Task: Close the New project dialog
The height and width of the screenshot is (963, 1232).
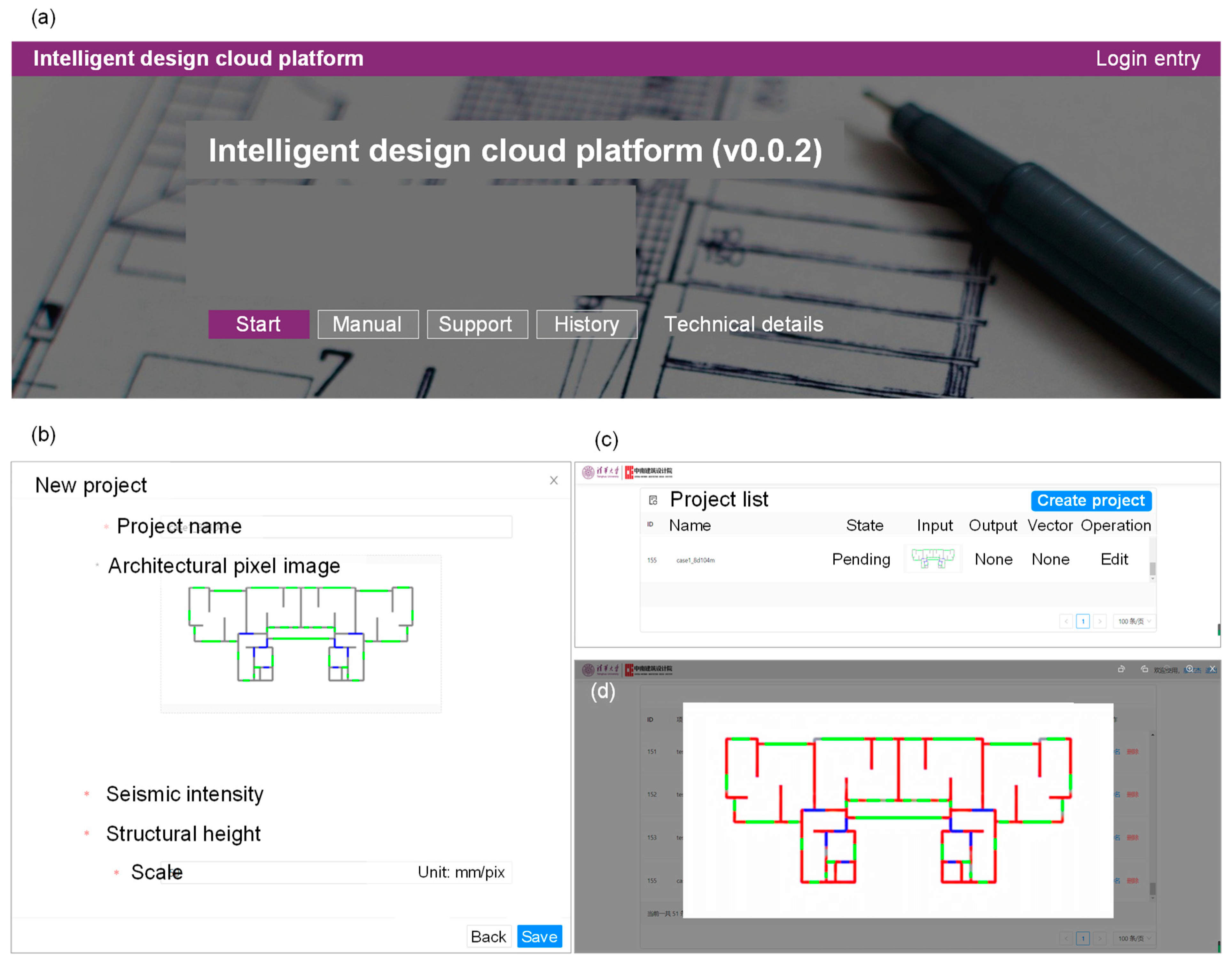Action: (554, 480)
